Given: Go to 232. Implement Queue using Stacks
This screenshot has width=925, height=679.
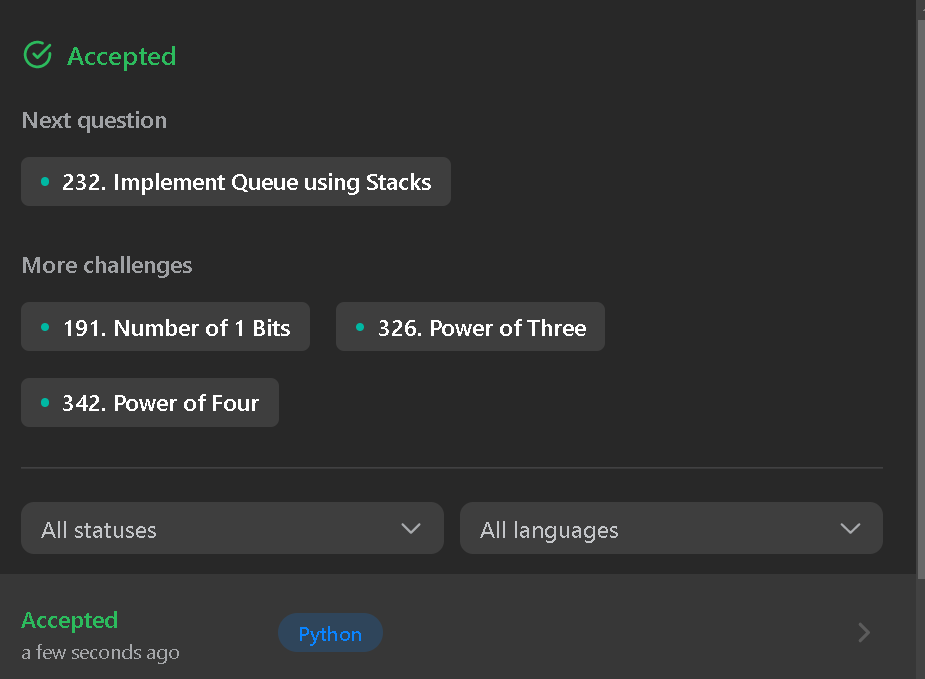Looking at the screenshot, I should [x=236, y=182].
